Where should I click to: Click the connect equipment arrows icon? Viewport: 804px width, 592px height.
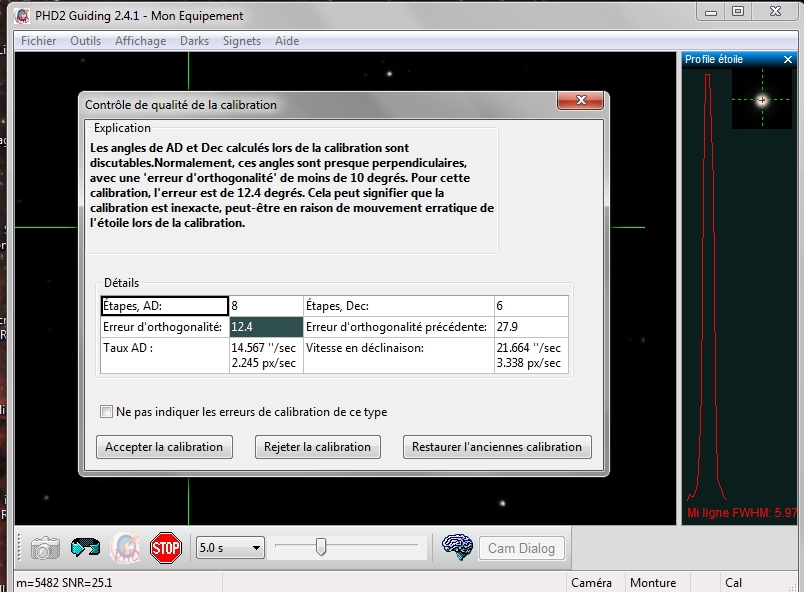(85, 548)
